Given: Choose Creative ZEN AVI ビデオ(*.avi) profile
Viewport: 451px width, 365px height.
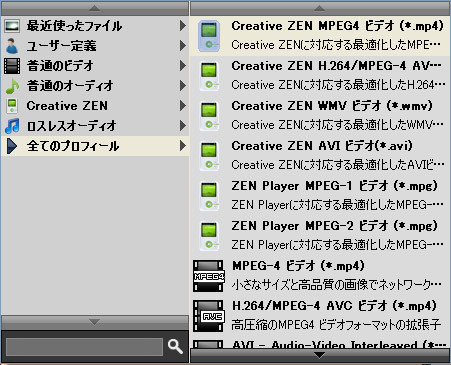Looking at the screenshot, I should point(320,156).
